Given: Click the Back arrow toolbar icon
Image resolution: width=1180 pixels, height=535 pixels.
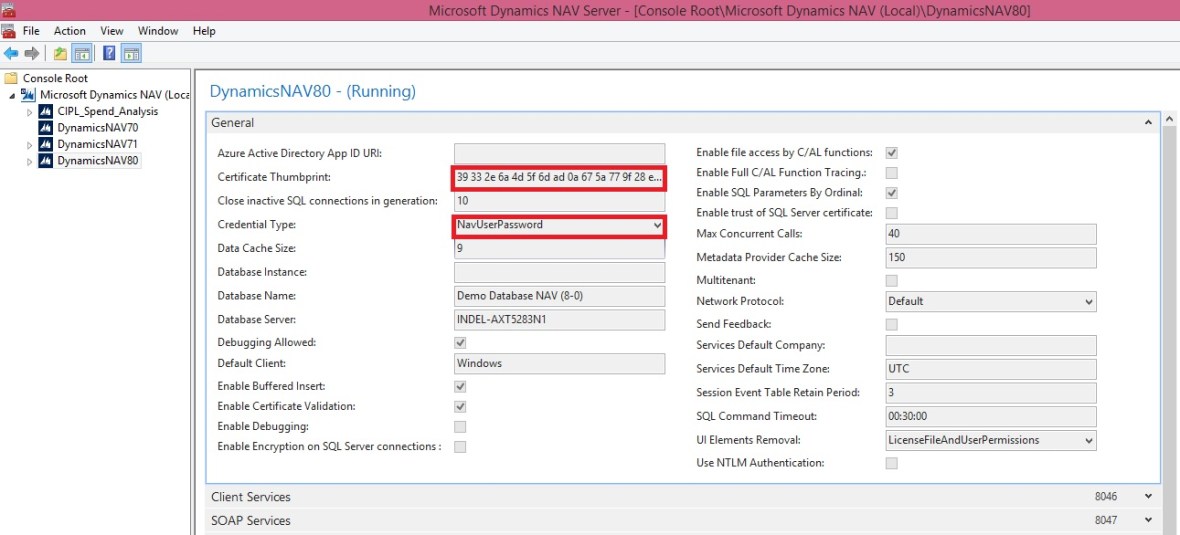Looking at the screenshot, I should tap(11, 53).
